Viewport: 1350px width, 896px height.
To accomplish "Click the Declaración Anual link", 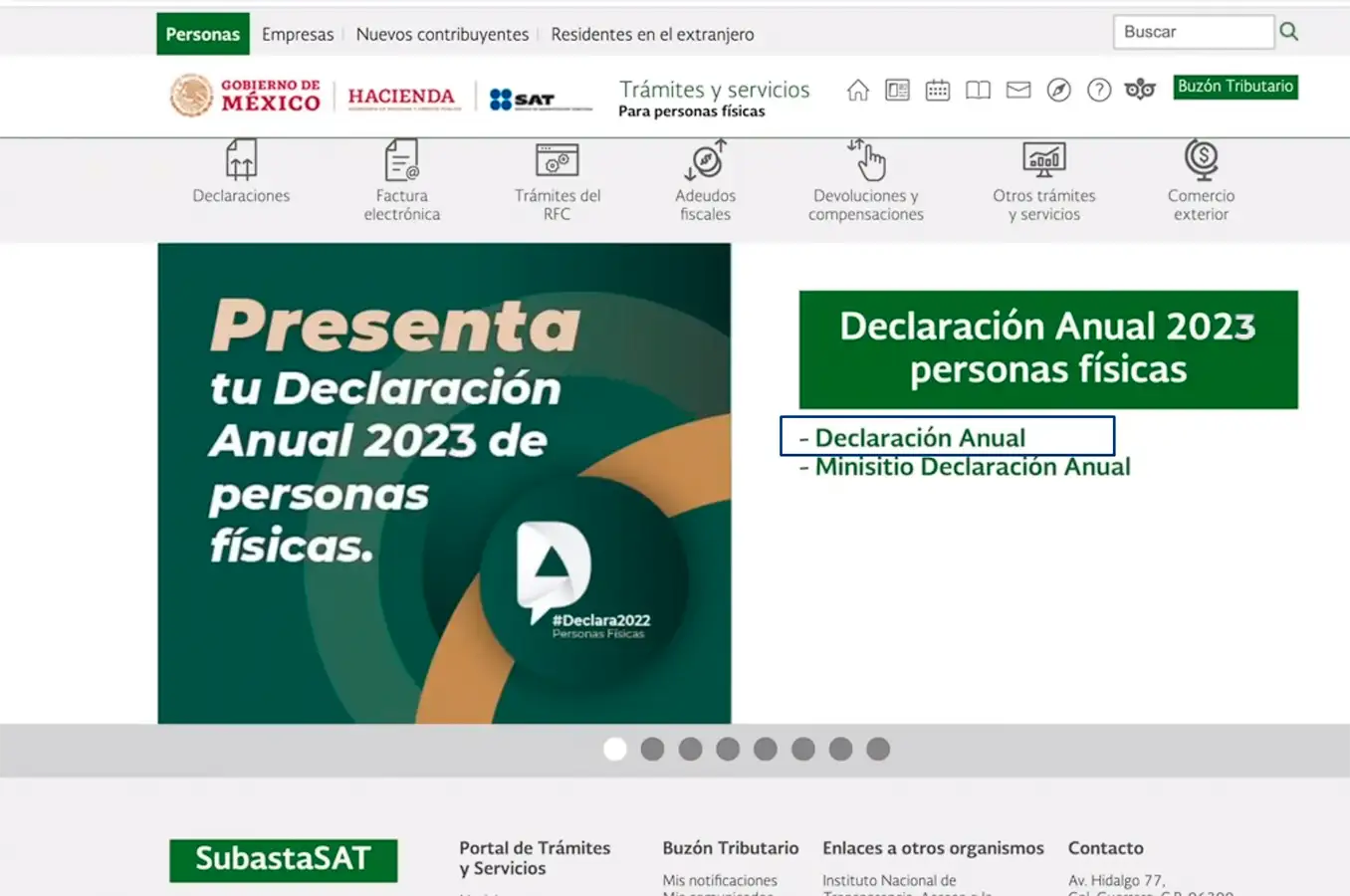I will (x=921, y=437).
